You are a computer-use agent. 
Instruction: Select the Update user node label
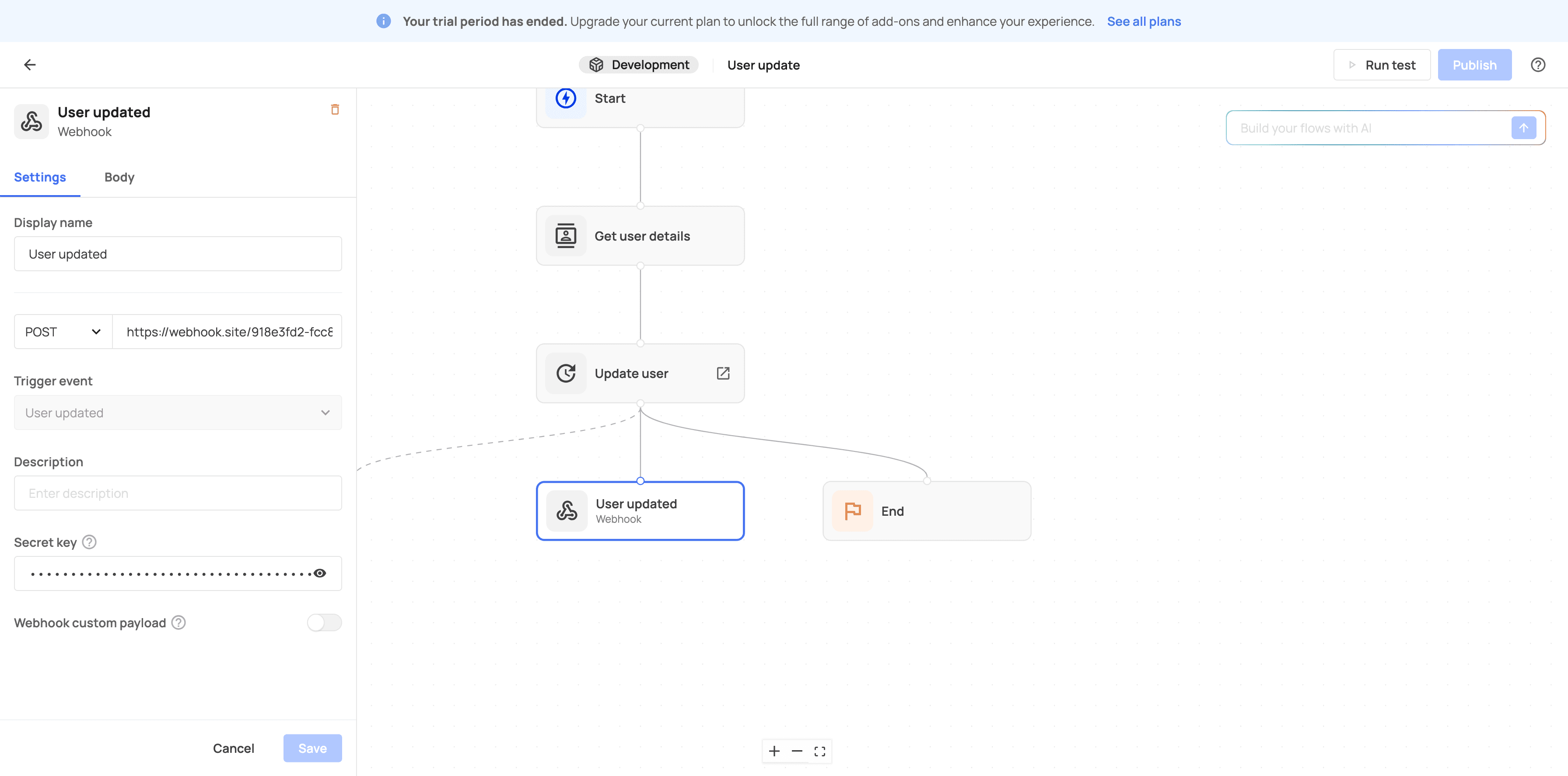click(631, 373)
